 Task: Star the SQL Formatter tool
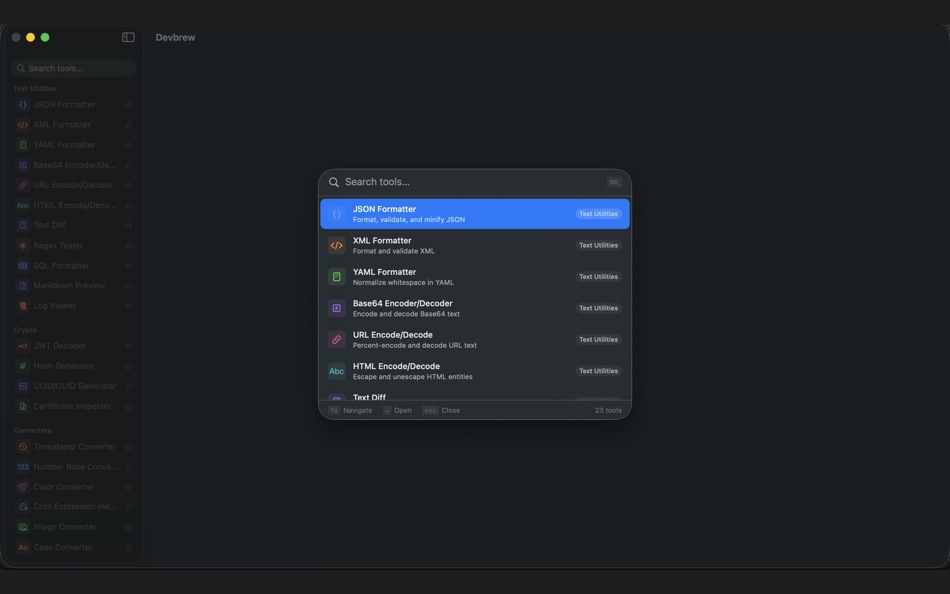128,265
